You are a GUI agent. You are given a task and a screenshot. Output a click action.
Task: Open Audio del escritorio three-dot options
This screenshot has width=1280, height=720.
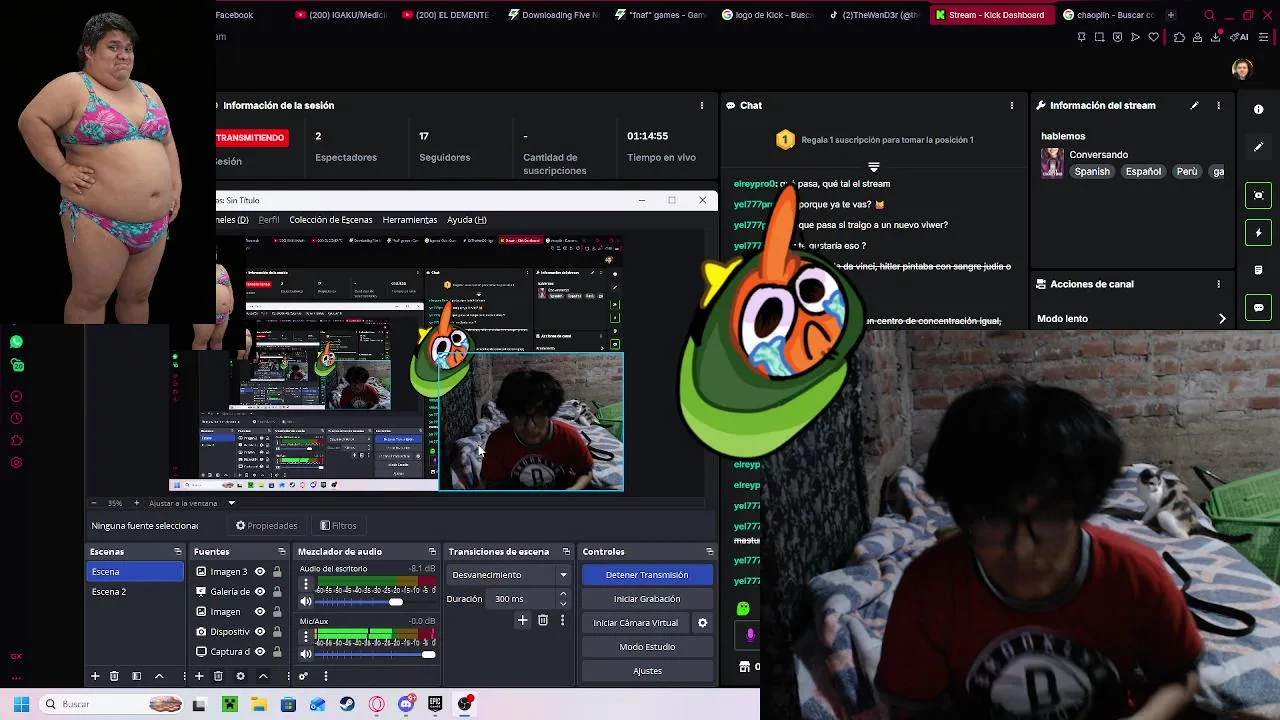point(306,584)
